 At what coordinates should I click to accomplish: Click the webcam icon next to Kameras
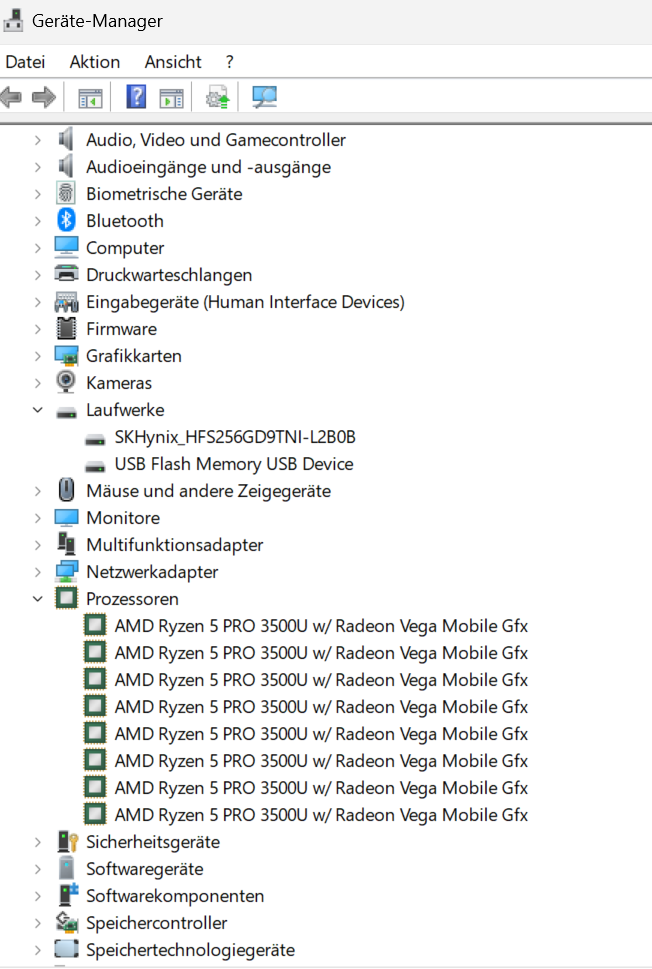[x=66, y=382]
